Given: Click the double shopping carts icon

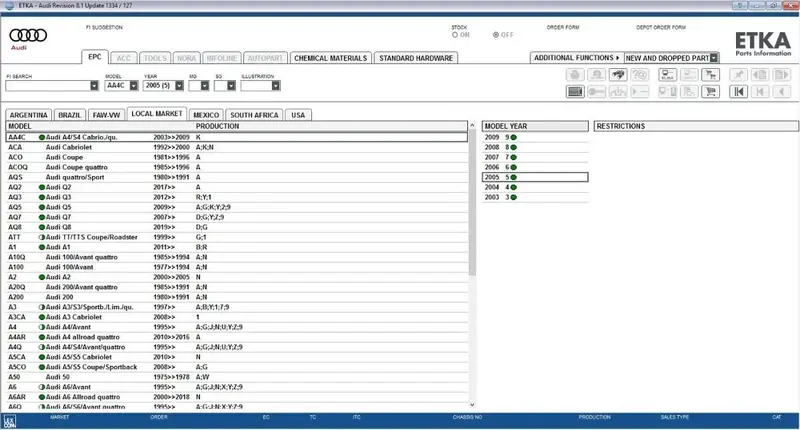Looking at the screenshot, I should [710, 75].
